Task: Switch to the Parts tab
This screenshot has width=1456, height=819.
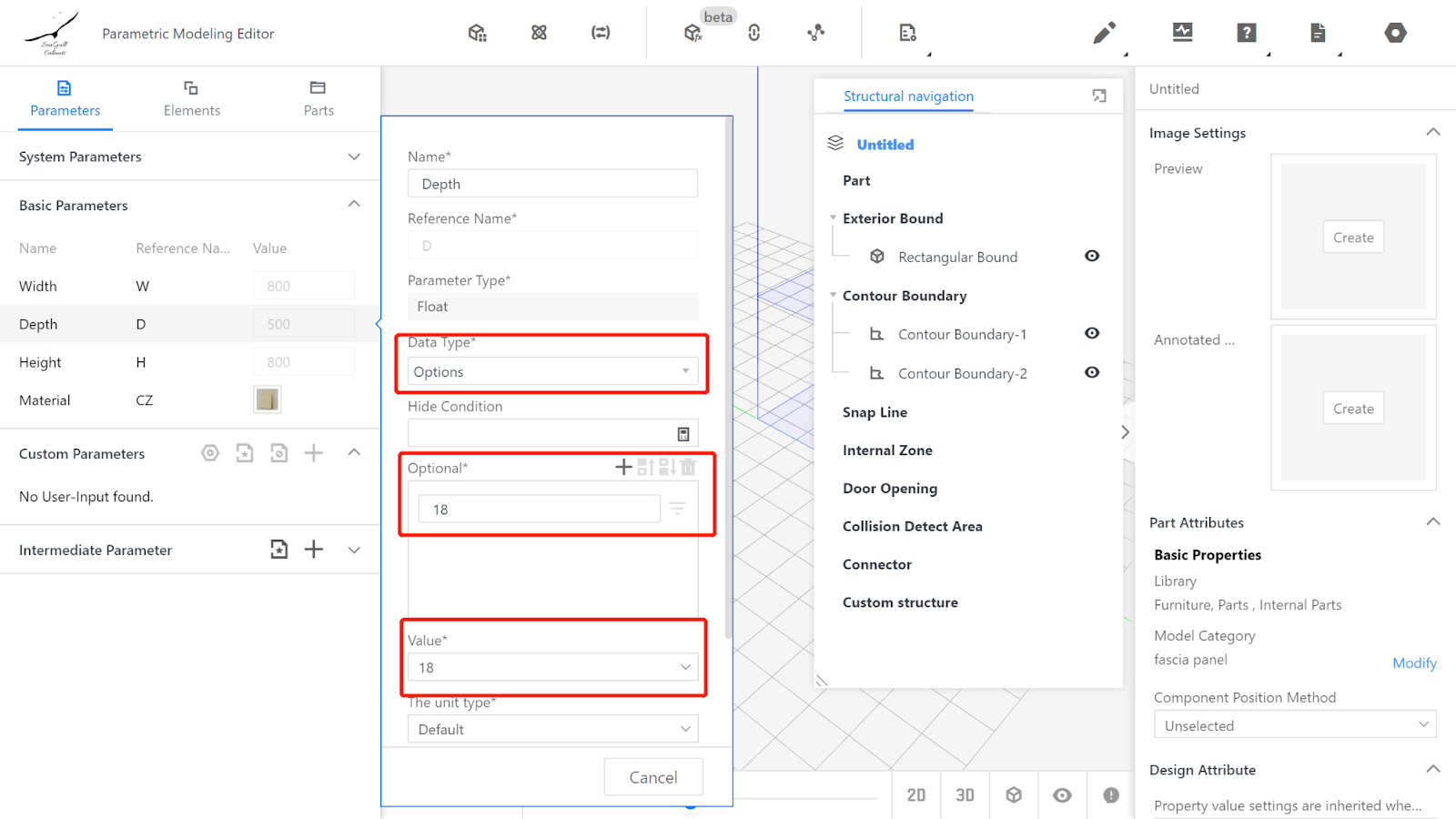Action: tap(318, 98)
